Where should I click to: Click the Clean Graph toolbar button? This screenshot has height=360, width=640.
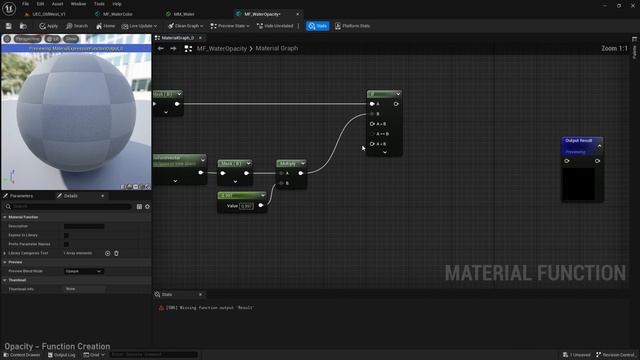coord(183,26)
